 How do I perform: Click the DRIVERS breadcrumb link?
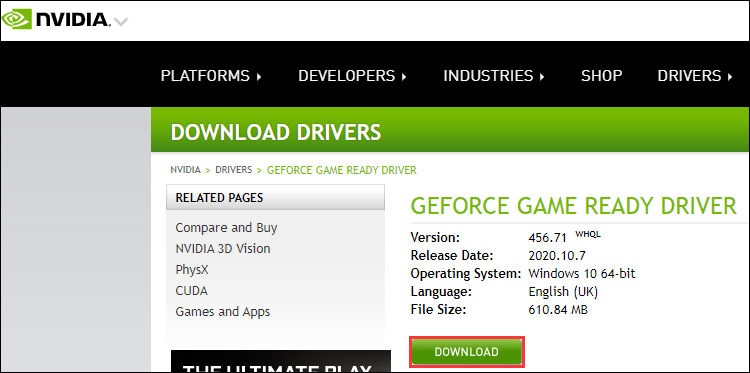(x=233, y=170)
